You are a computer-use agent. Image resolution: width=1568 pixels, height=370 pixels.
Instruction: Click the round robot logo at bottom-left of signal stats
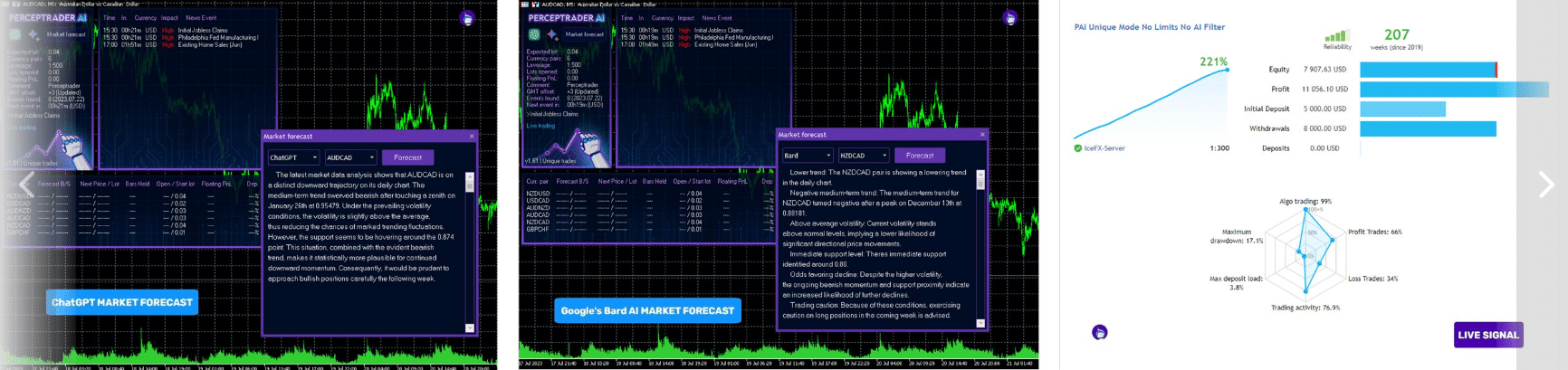1099,332
